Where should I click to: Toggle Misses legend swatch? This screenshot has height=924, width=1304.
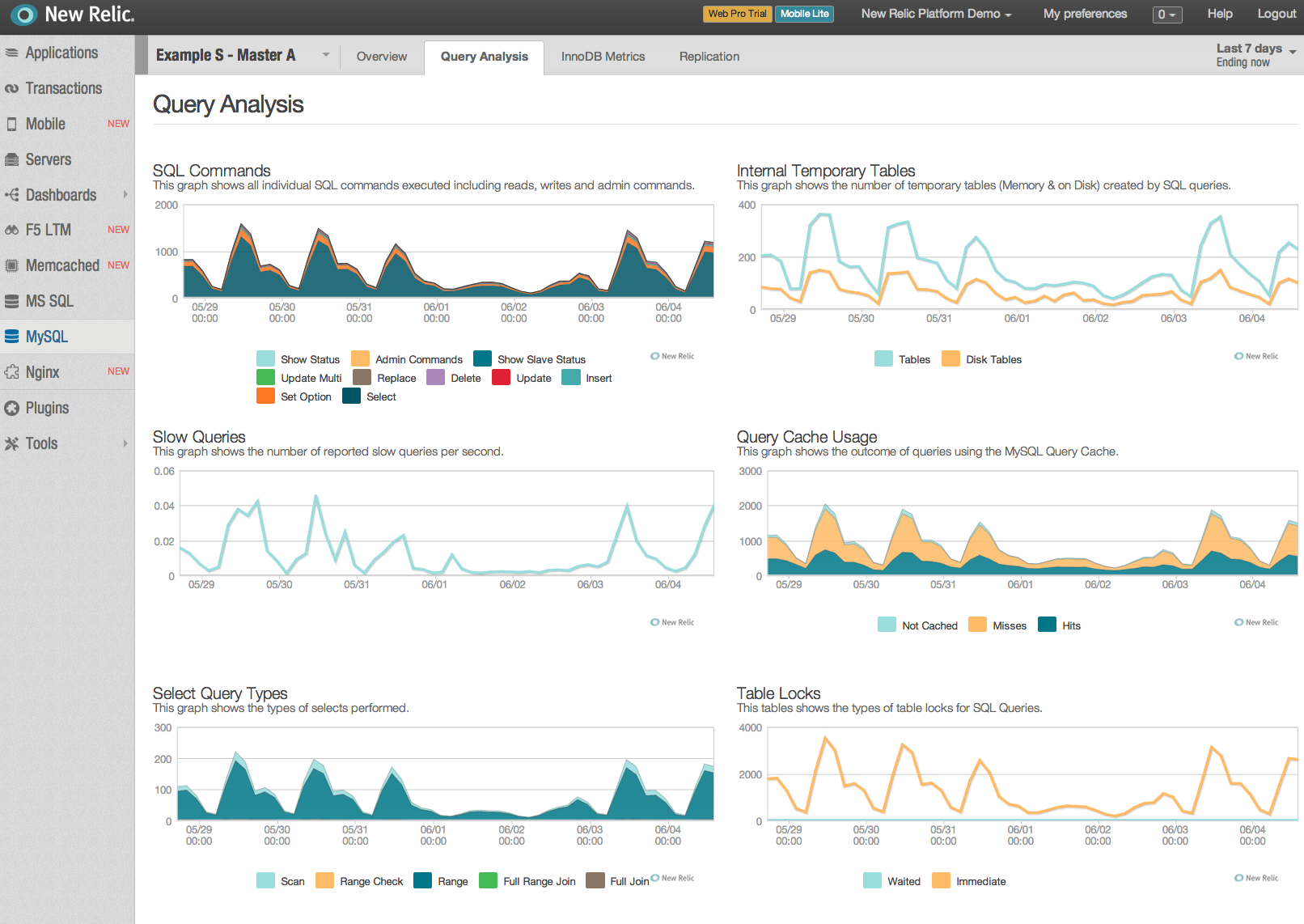tap(977, 625)
